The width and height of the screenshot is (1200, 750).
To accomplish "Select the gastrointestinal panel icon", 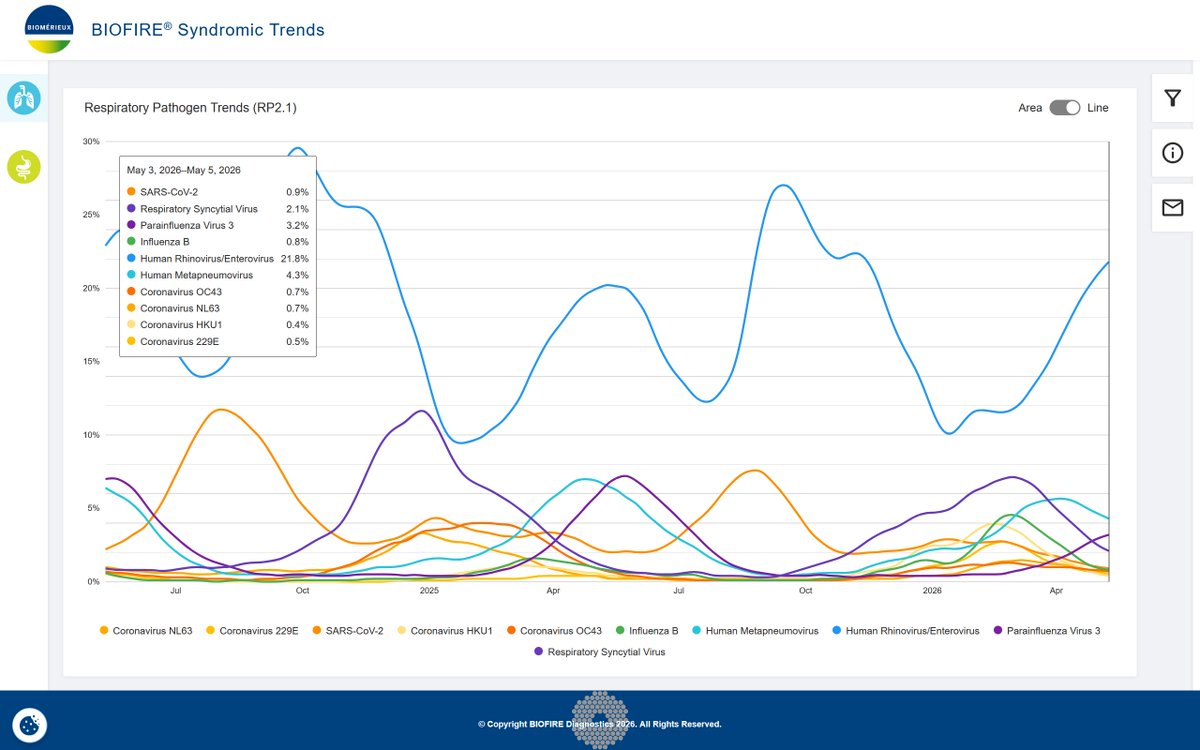I will pos(23,167).
